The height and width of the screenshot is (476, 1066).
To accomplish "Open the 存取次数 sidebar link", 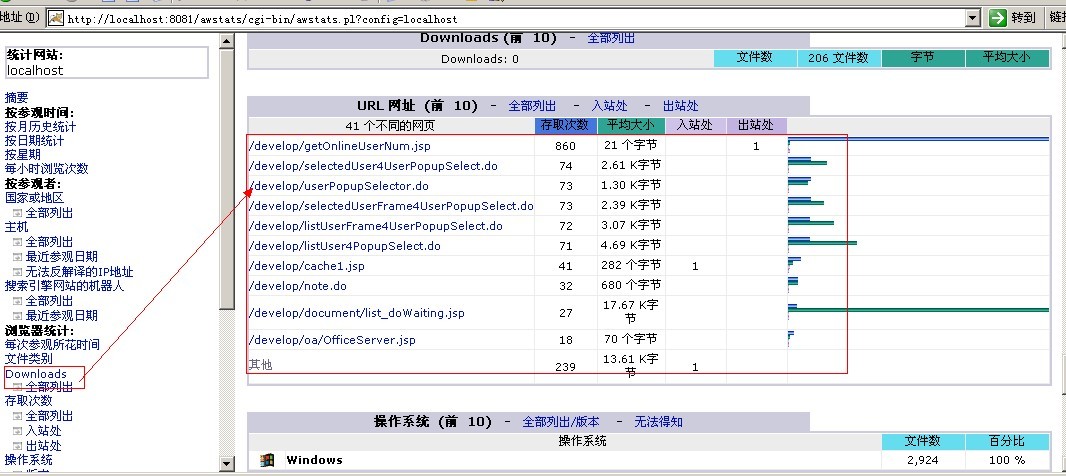I will click(x=29, y=401).
